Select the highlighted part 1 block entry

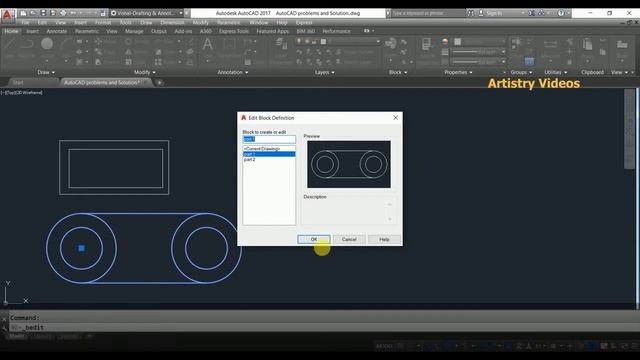[269, 154]
